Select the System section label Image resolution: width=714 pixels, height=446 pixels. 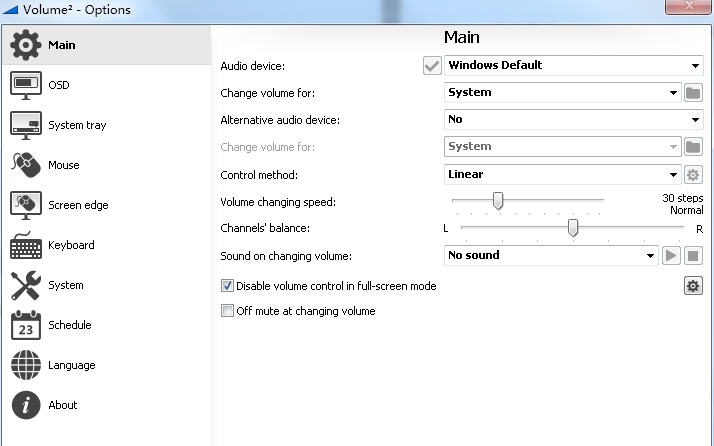click(66, 285)
